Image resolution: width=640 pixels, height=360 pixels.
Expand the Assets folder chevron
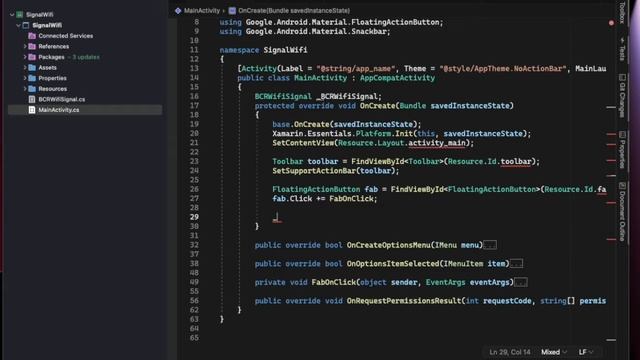tap(25, 68)
